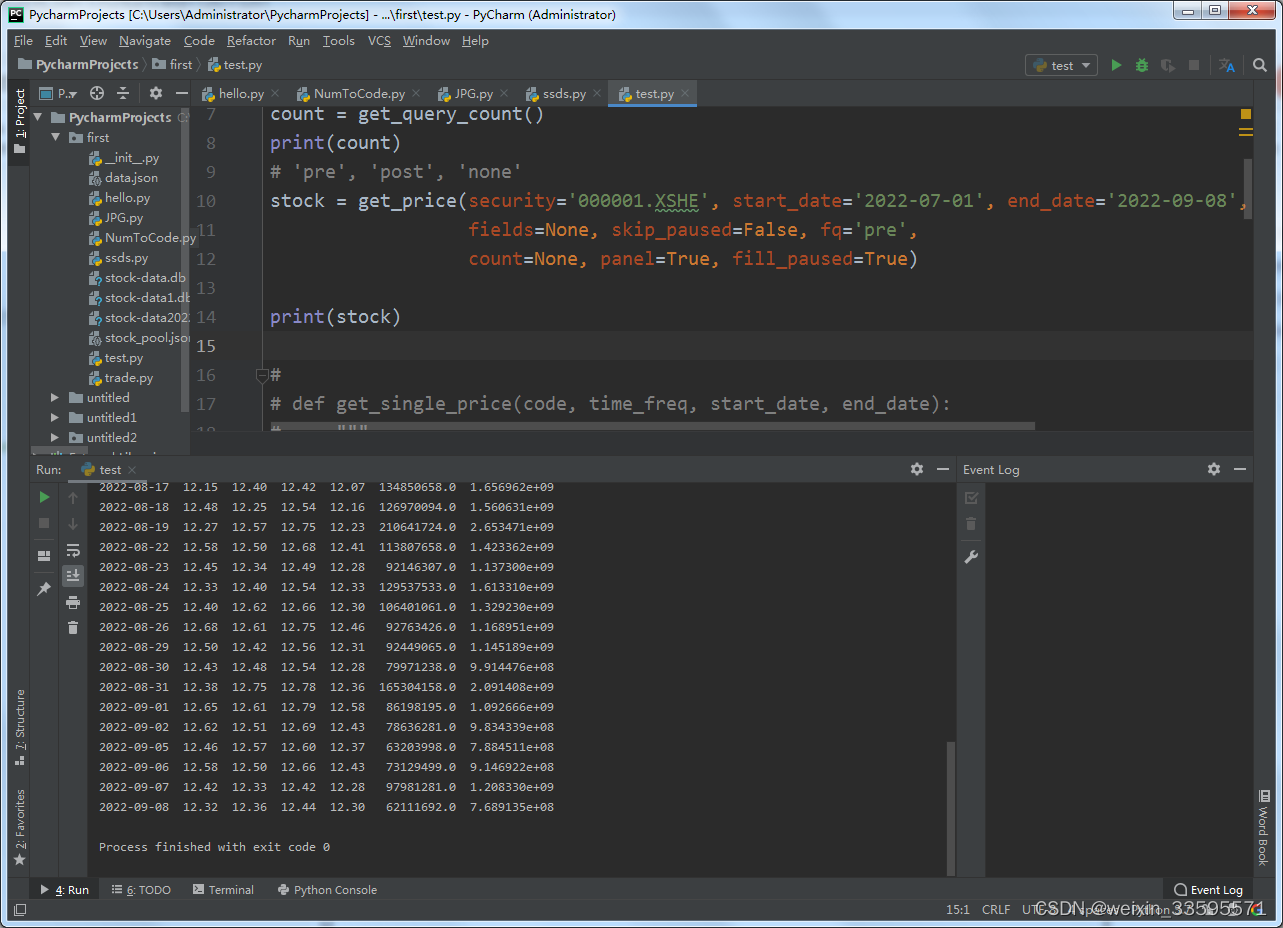Hide Run panel with minus icon
This screenshot has width=1283, height=928.
point(942,469)
